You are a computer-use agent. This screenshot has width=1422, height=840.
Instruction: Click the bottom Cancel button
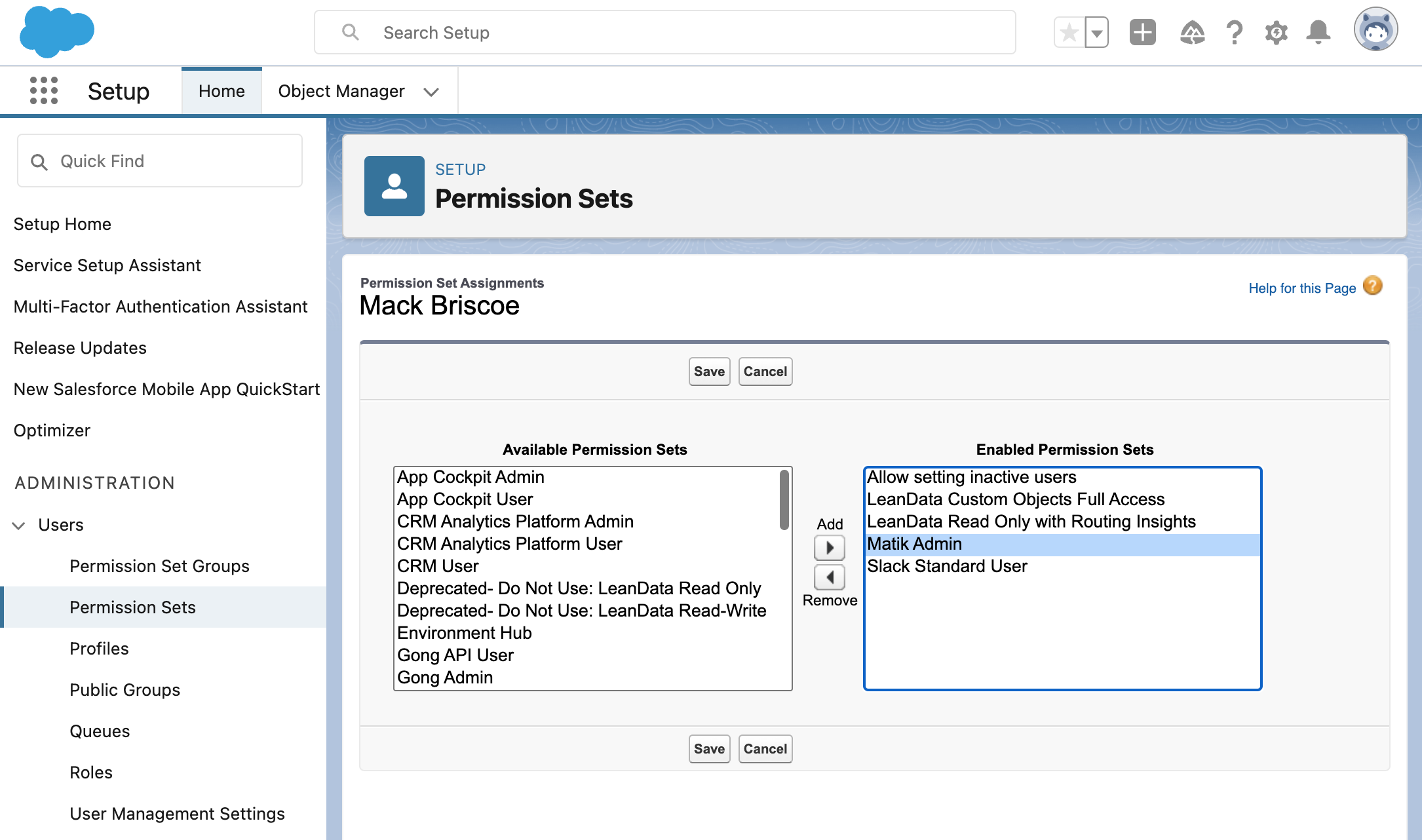(765, 749)
